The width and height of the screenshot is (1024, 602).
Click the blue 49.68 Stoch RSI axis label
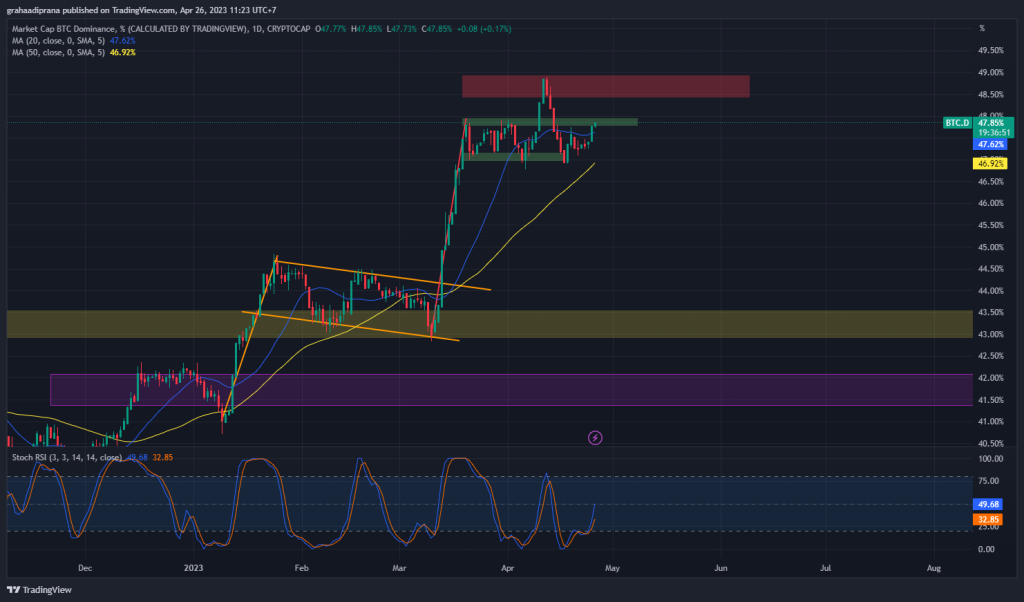coord(989,504)
